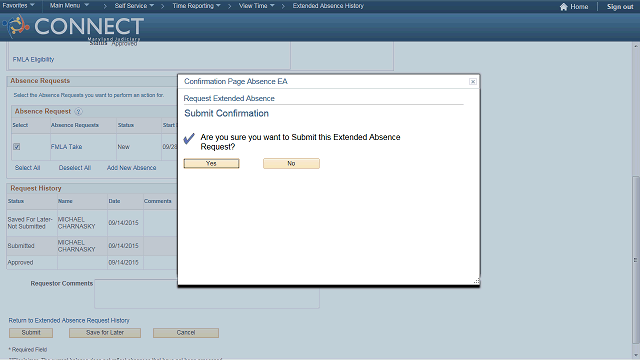Image resolution: width=640 pixels, height=360 pixels.
Task: Open the Favorites dropdown menu
Action: pos(18,6)
